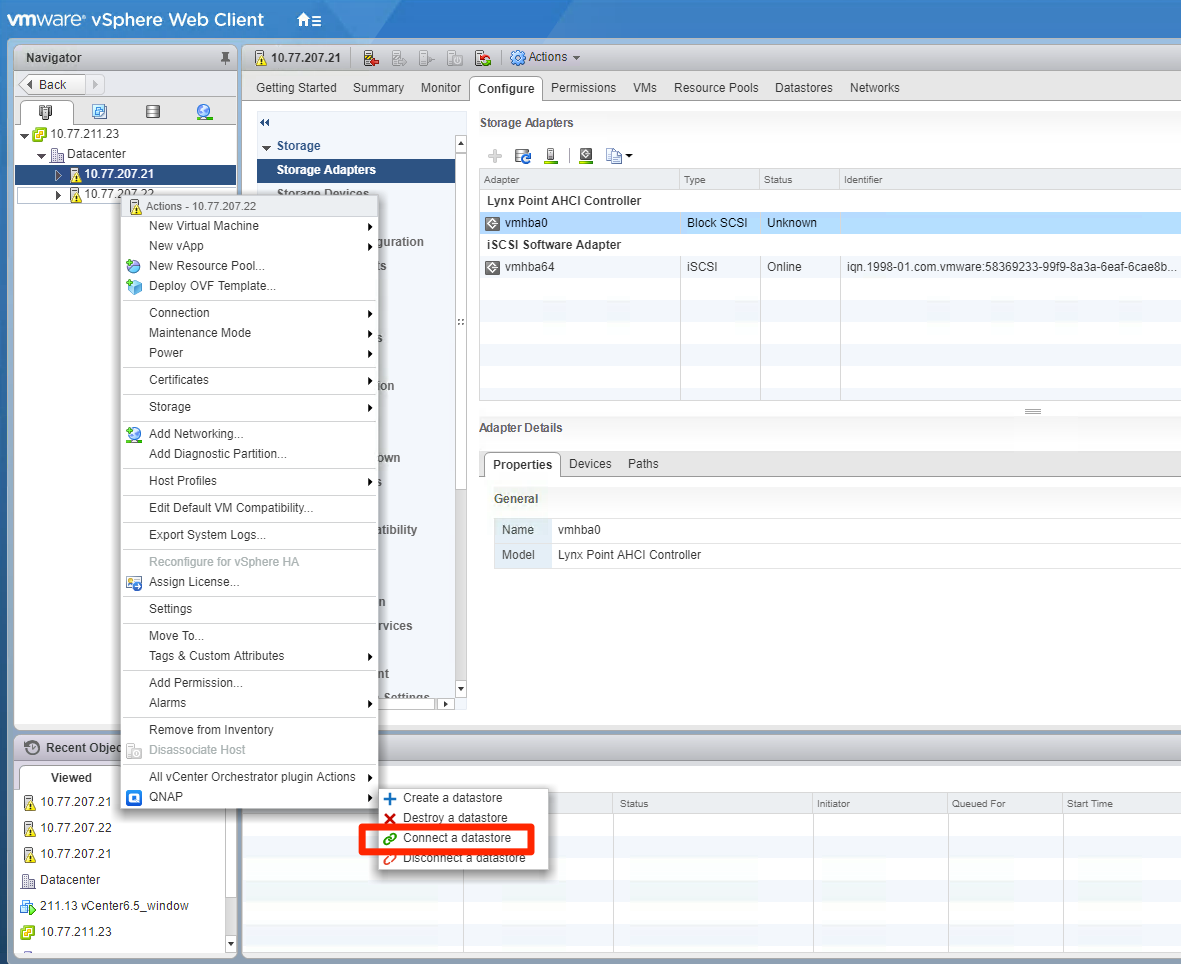This screenshot has width=1181, height=964.
Task: Switch to the Networking view in Navigator
Action: pyautogui.click(x=202, y=111)
